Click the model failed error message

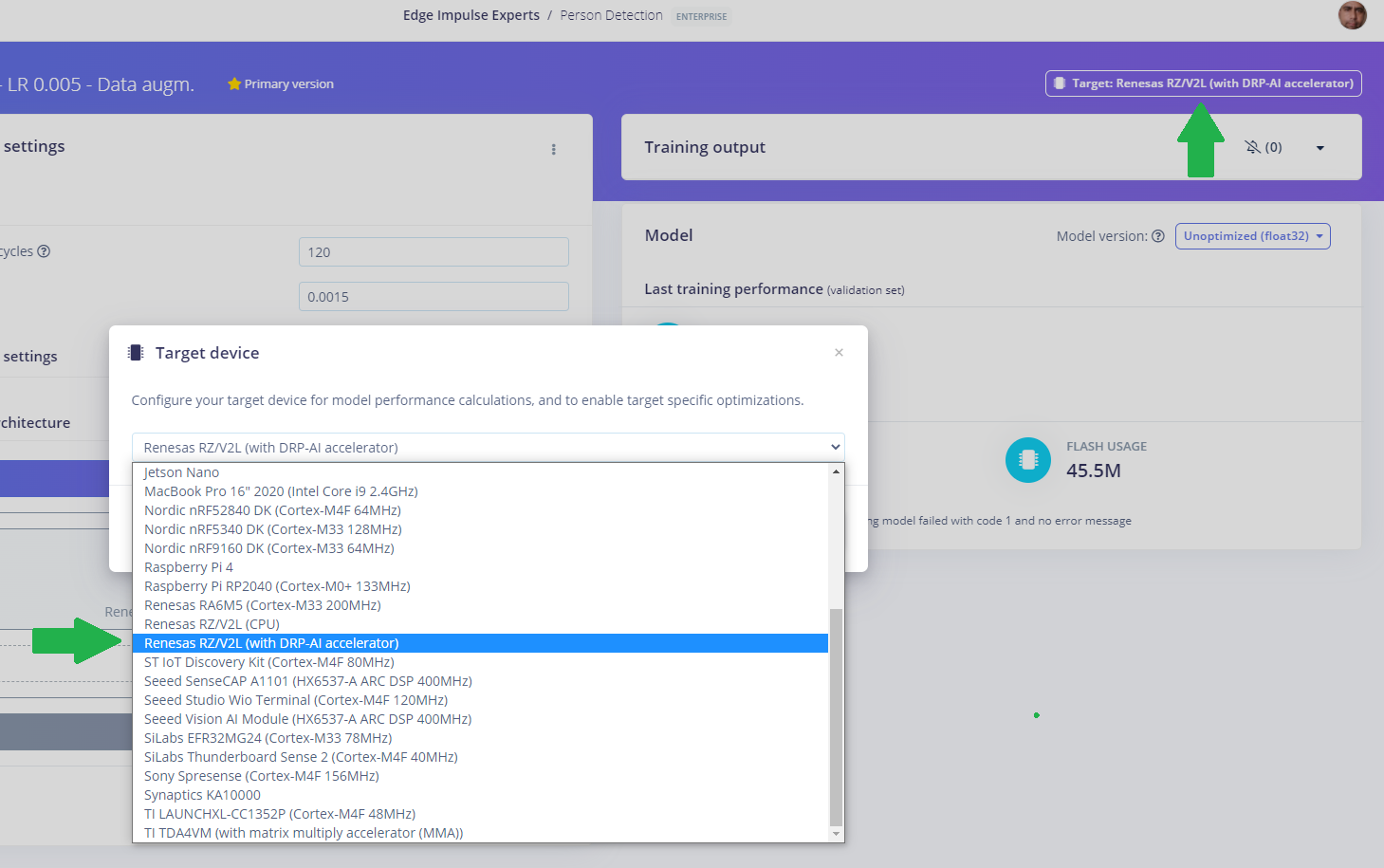click(999, 521)
